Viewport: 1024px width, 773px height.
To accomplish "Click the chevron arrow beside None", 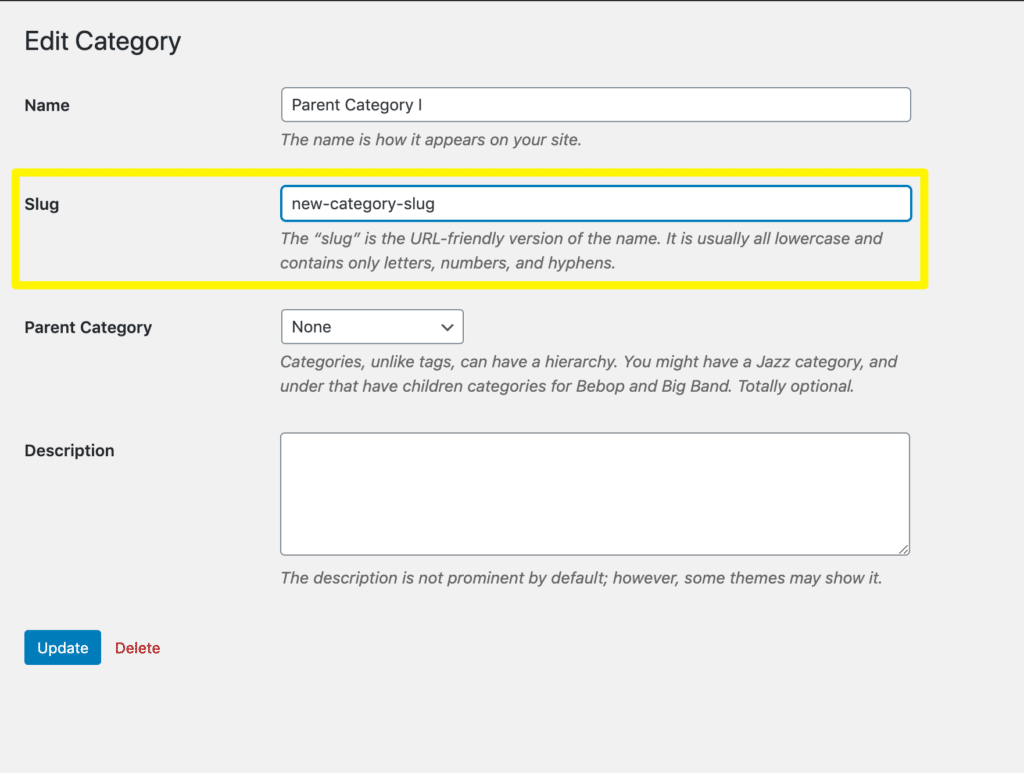I will [x=447, y=327].
